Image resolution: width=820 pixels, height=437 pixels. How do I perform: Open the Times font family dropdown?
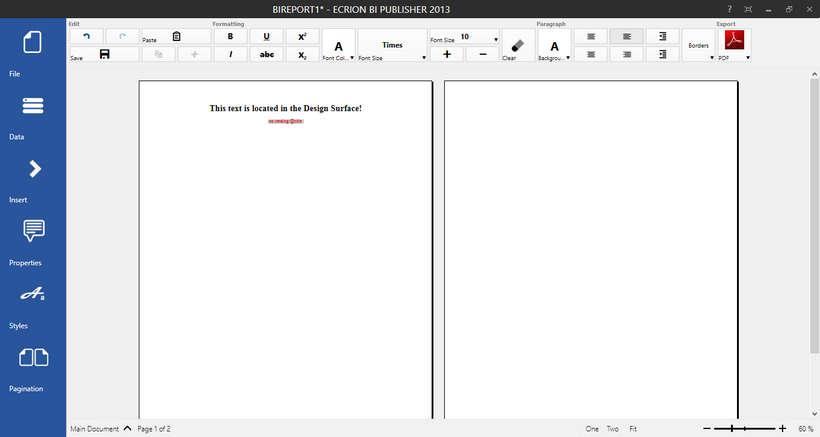(x=392, y=46)
